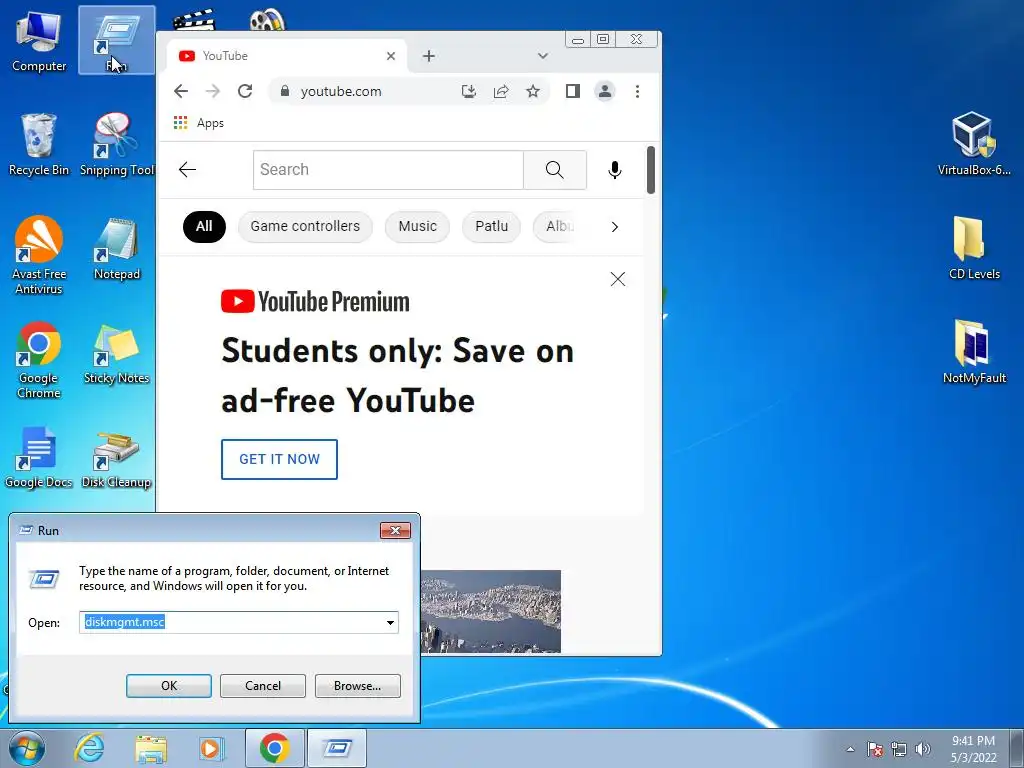
Task: Bookmark this tab with the star icon
Action: tap(533, 91)
